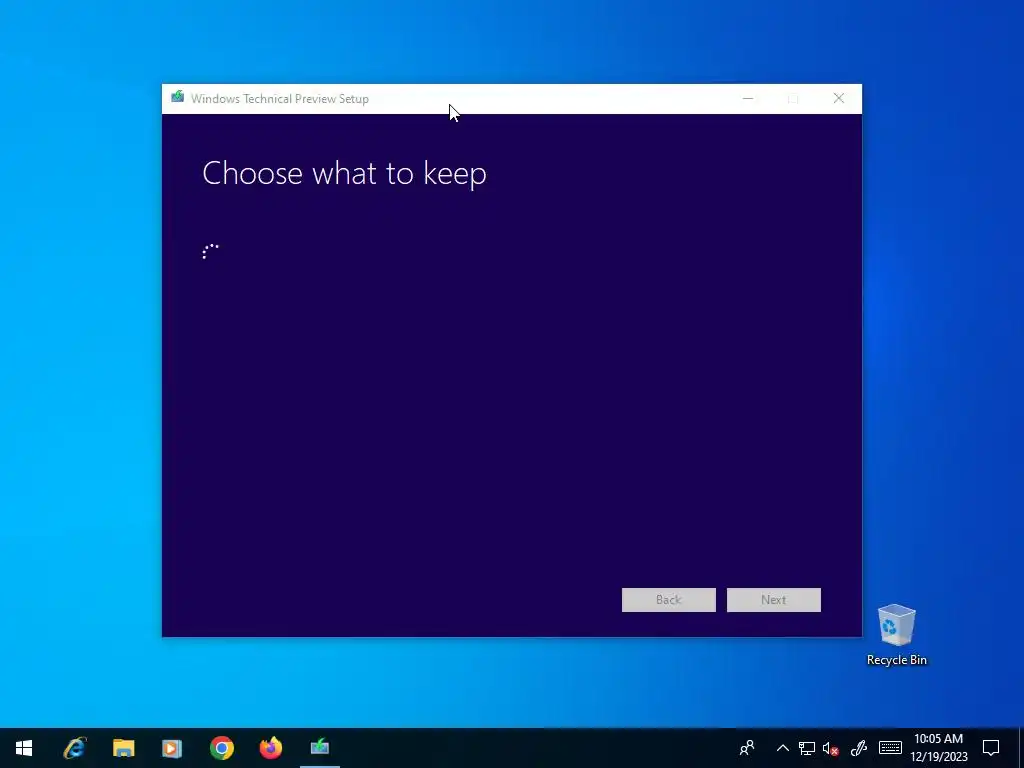Click the muted volume tray icon
The width and height of the screenshot is (1024, 768).
coord(831,748)
